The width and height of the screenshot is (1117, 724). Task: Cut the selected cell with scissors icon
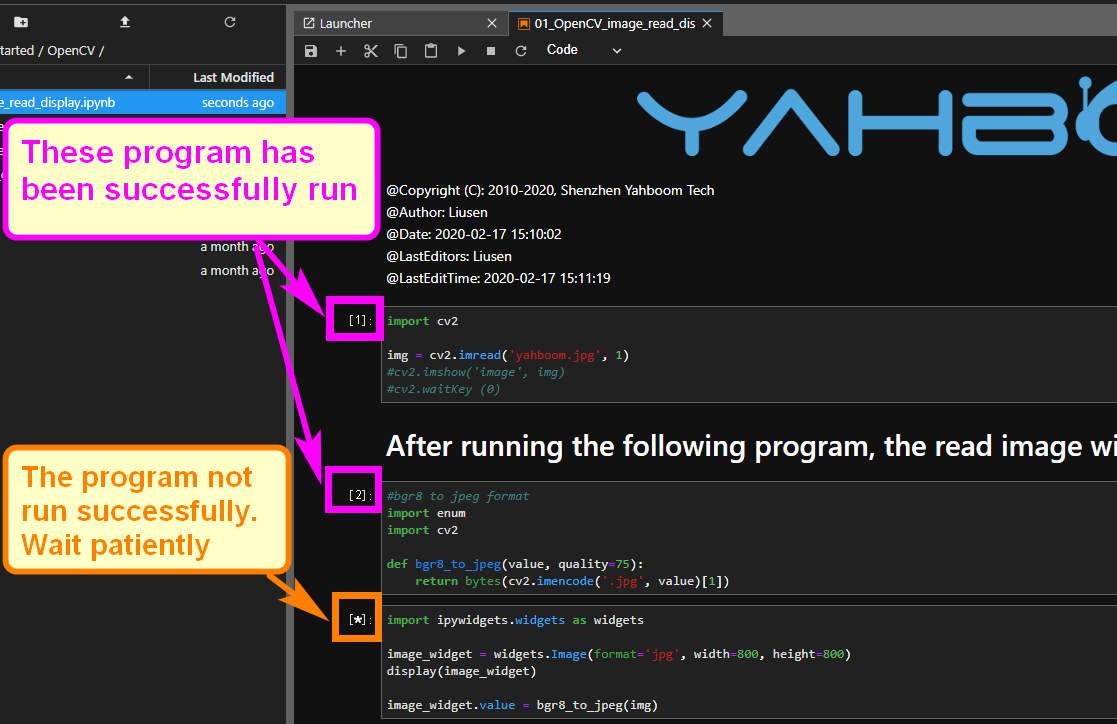371,51
